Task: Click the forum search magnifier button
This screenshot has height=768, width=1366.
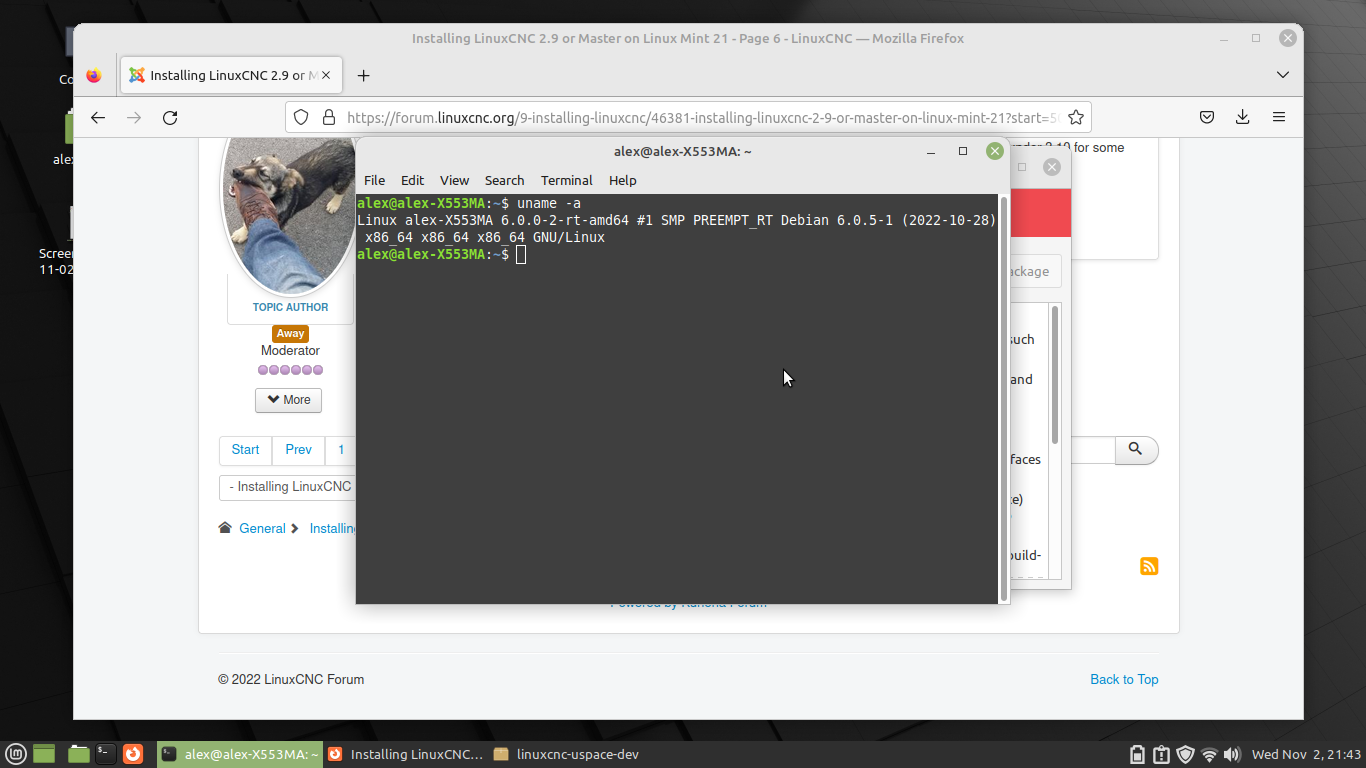Action: tap(1136, 450)
